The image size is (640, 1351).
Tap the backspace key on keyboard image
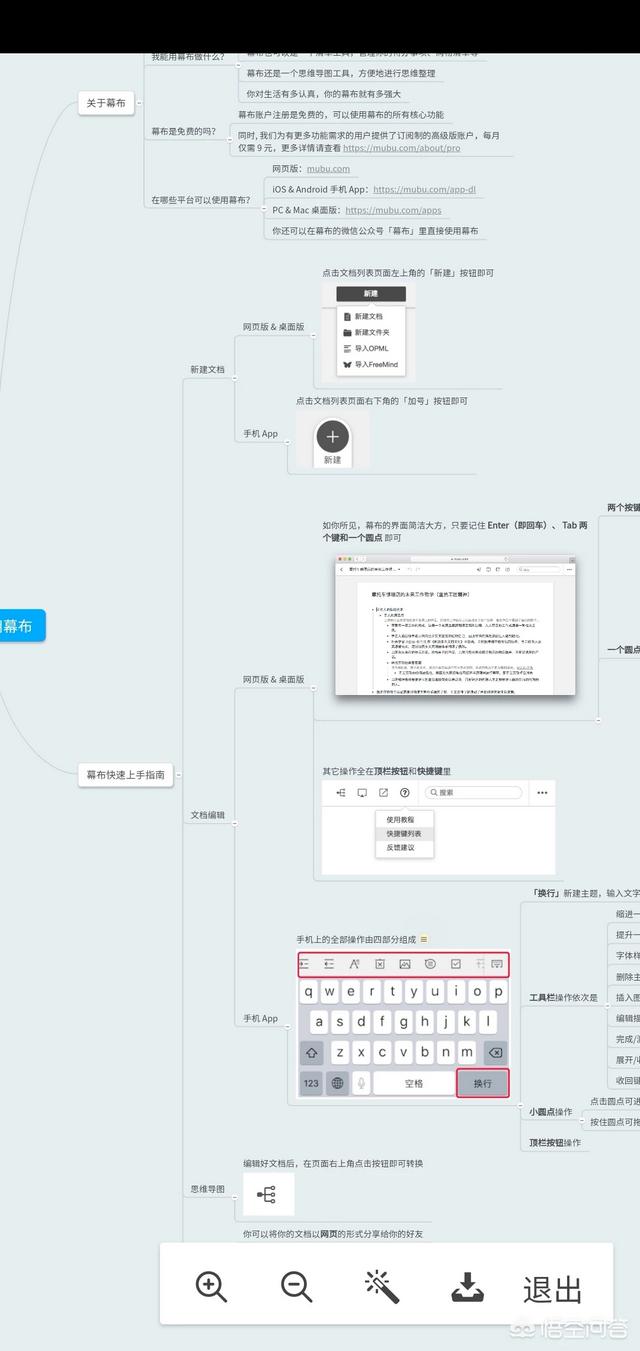point(494,1053)
